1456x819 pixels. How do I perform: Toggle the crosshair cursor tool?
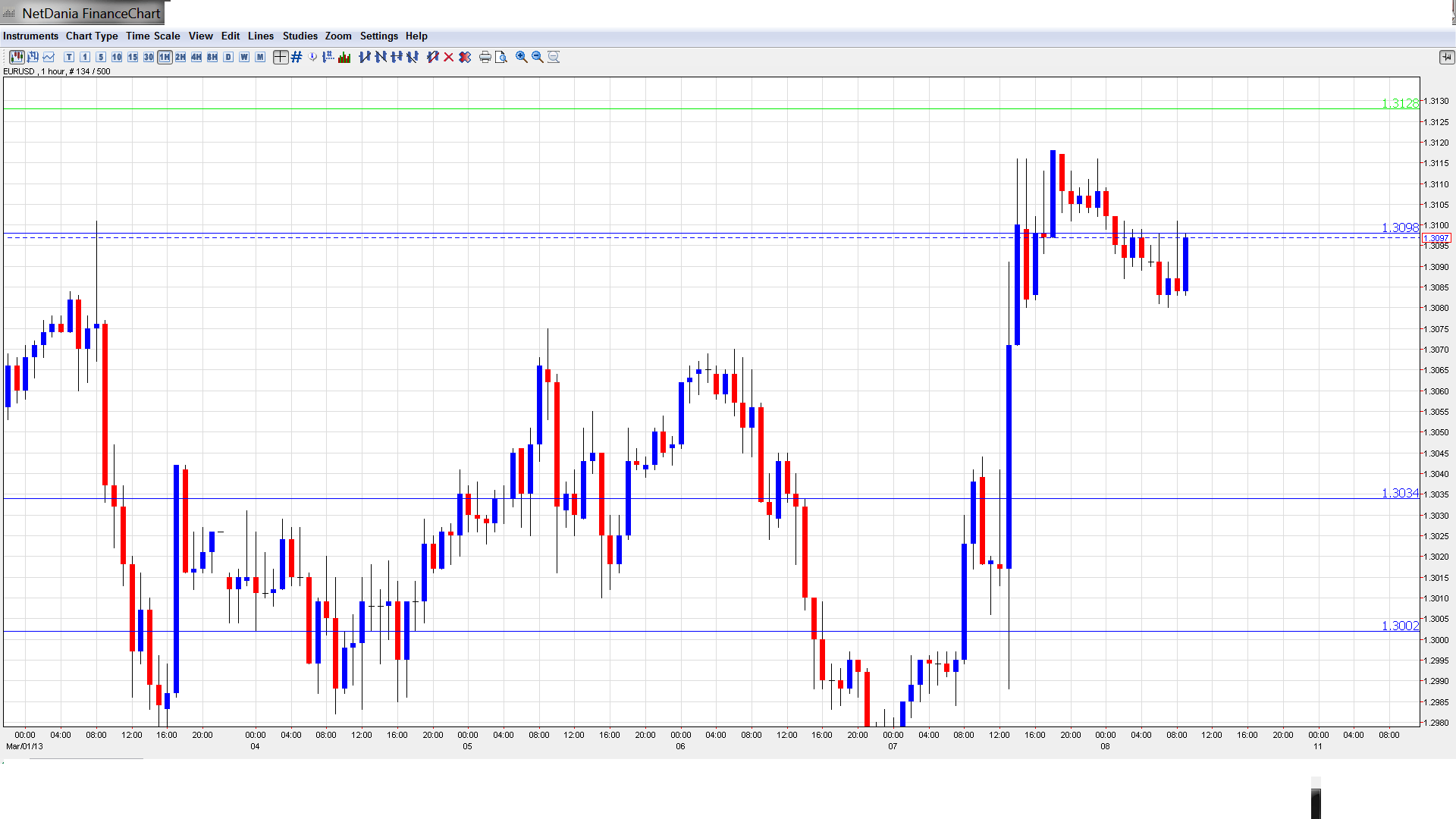(x=281, y=57)
